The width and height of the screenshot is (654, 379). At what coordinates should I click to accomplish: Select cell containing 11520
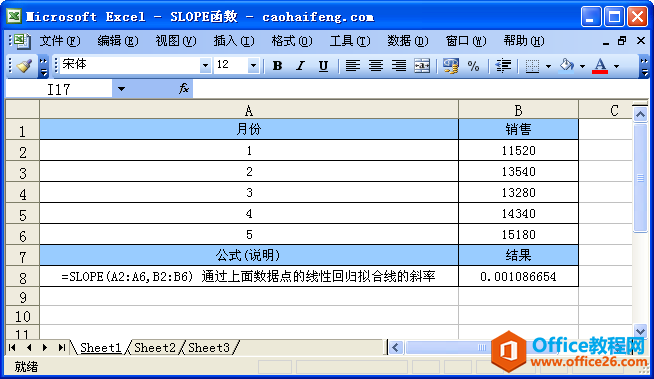point(518,151)
